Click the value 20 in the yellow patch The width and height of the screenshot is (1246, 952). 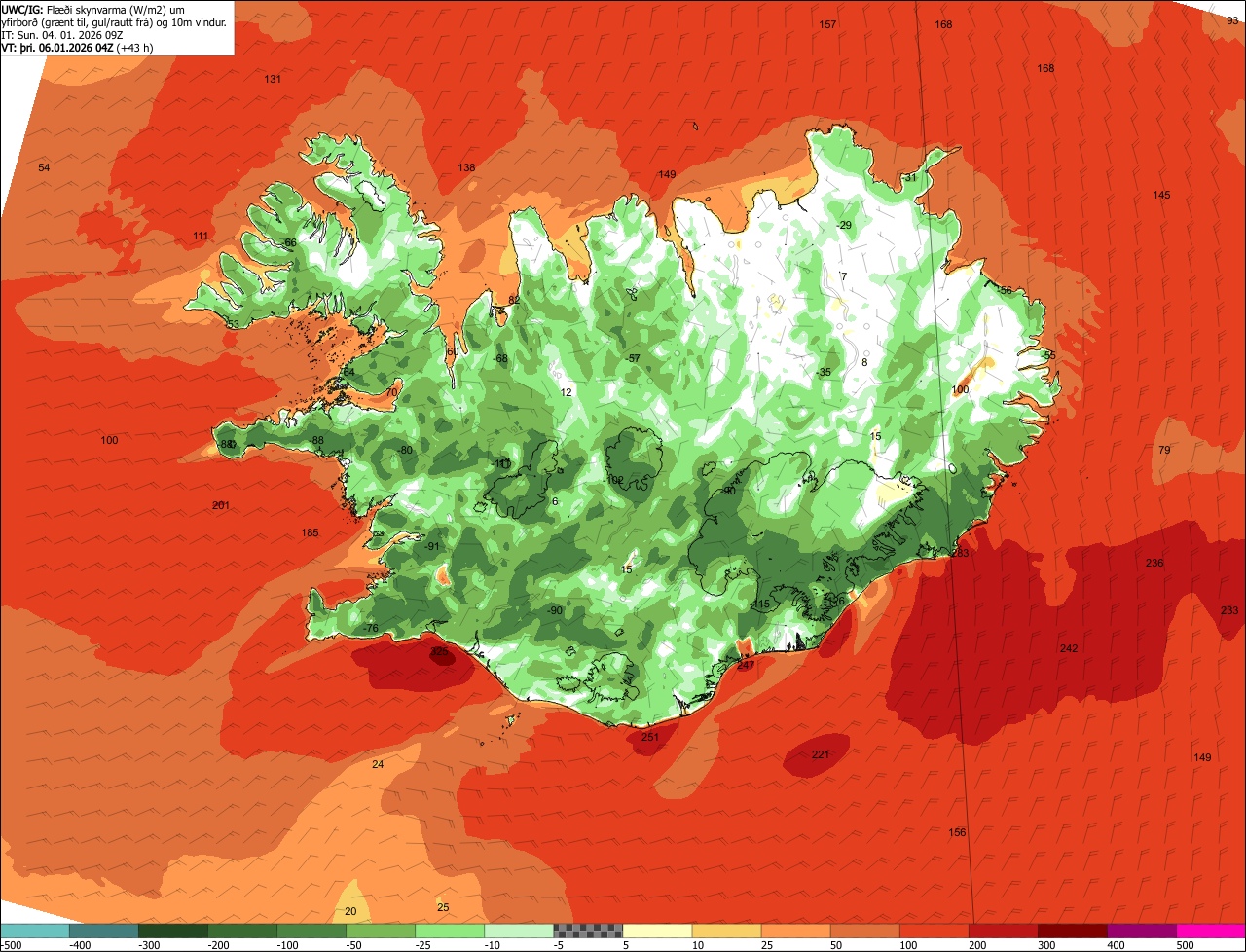pyautogui.click(x=350, y=911)
